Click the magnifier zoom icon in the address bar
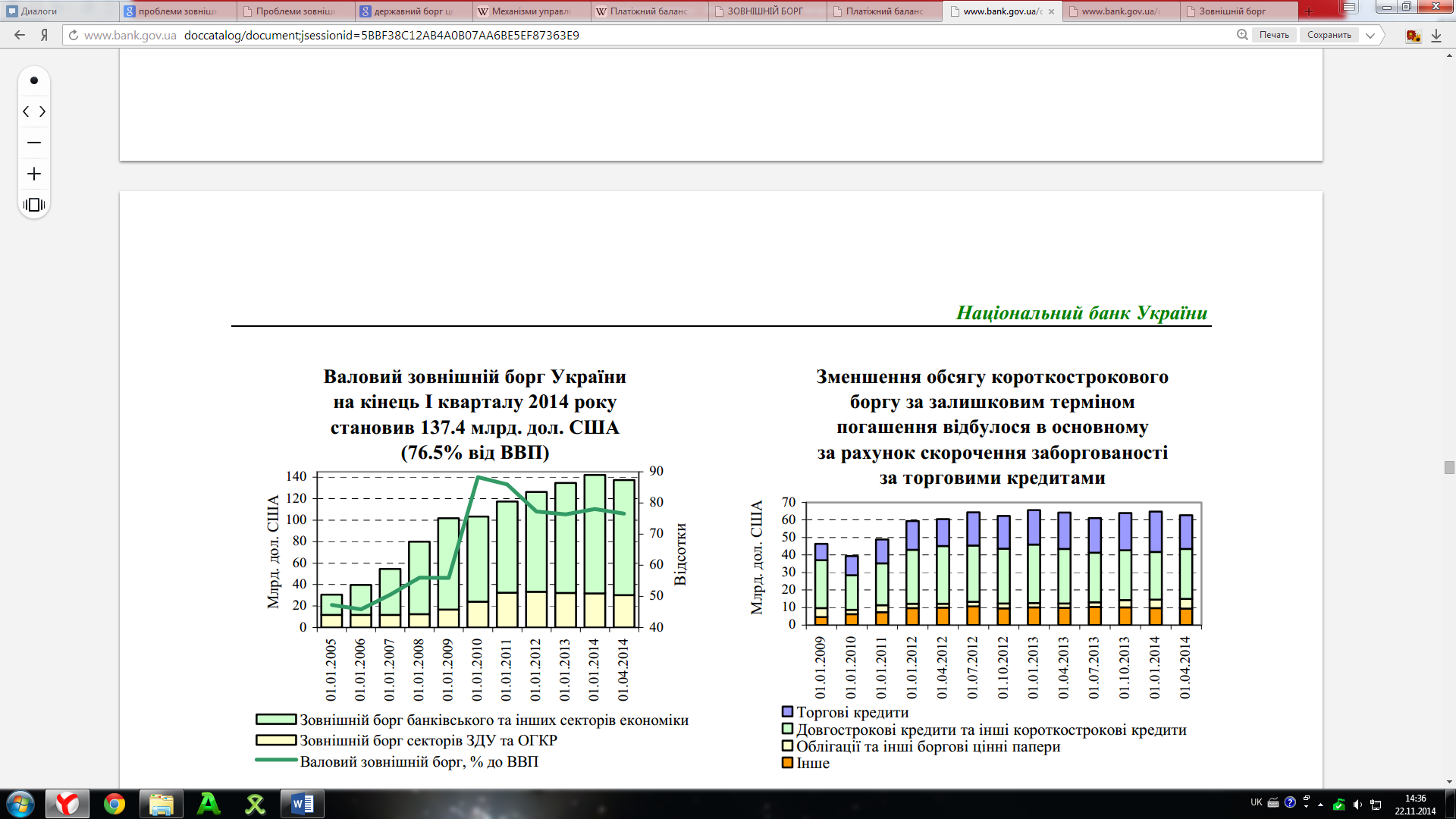Image resolution: width=1456 pixels, height=819 pixels. coord(1242,35)
